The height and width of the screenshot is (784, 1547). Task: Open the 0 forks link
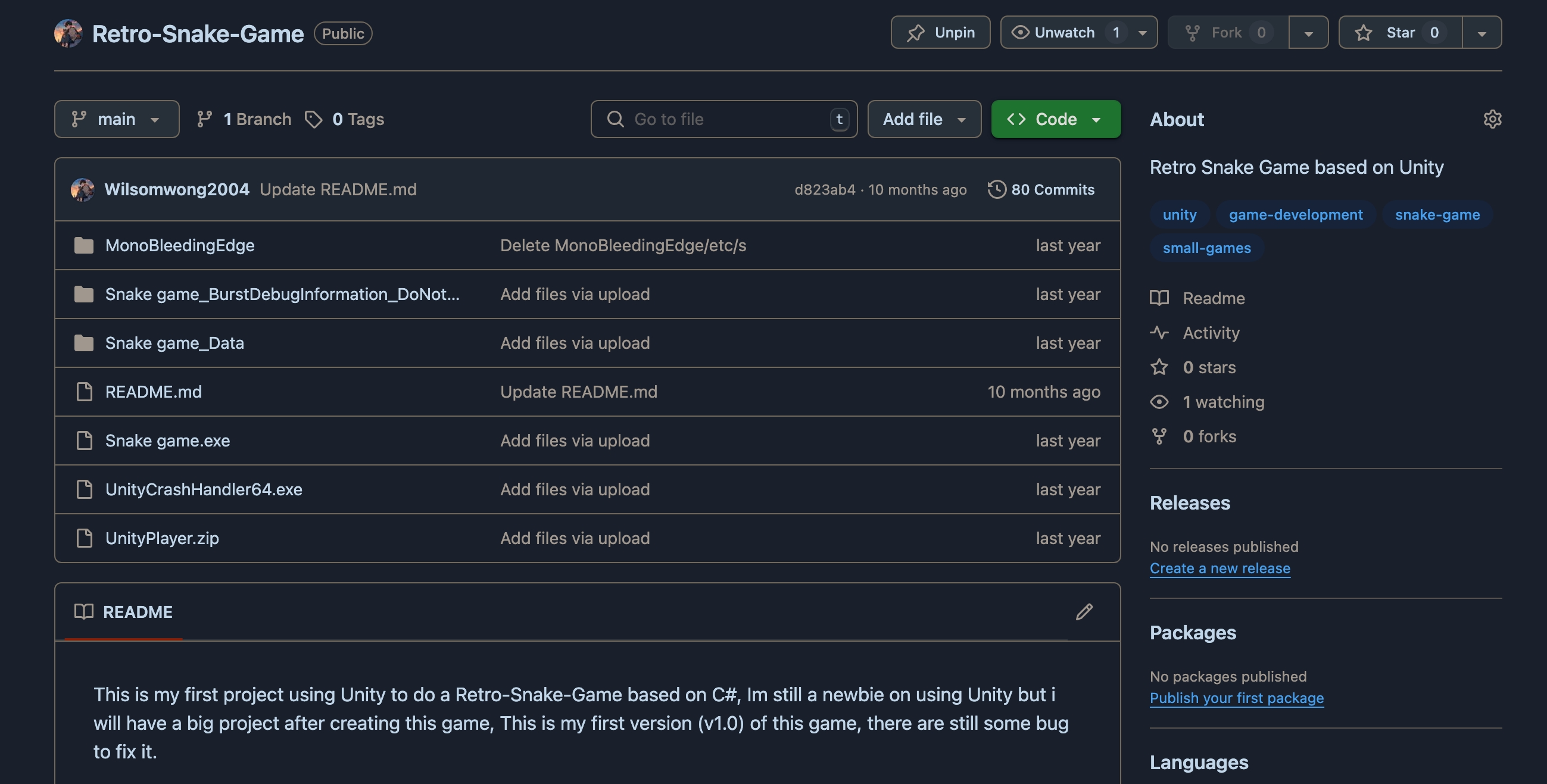[1193, 436]
